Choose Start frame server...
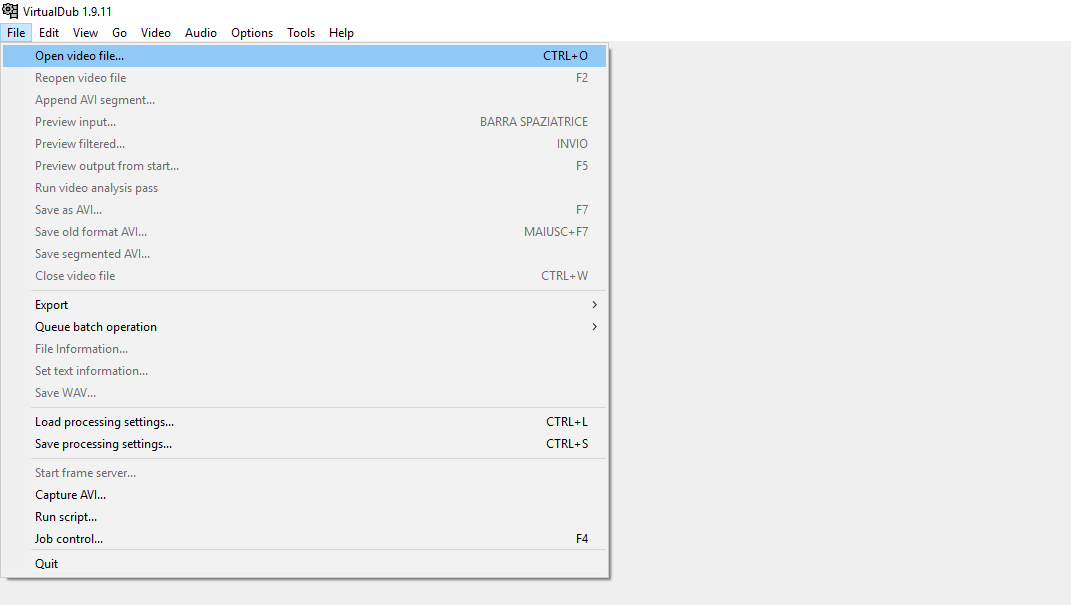The height and width of the screenshot is (605, 1071). [305, 473]
